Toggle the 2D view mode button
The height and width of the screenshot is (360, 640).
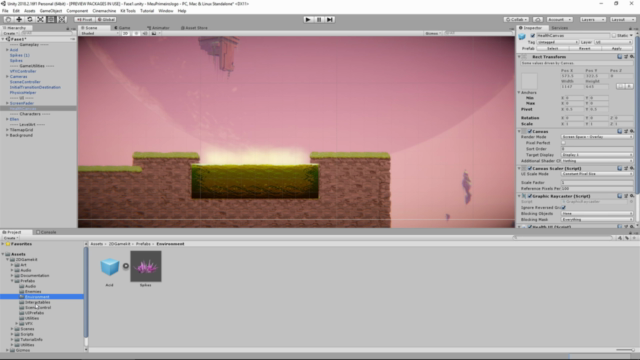click(126, 33)
